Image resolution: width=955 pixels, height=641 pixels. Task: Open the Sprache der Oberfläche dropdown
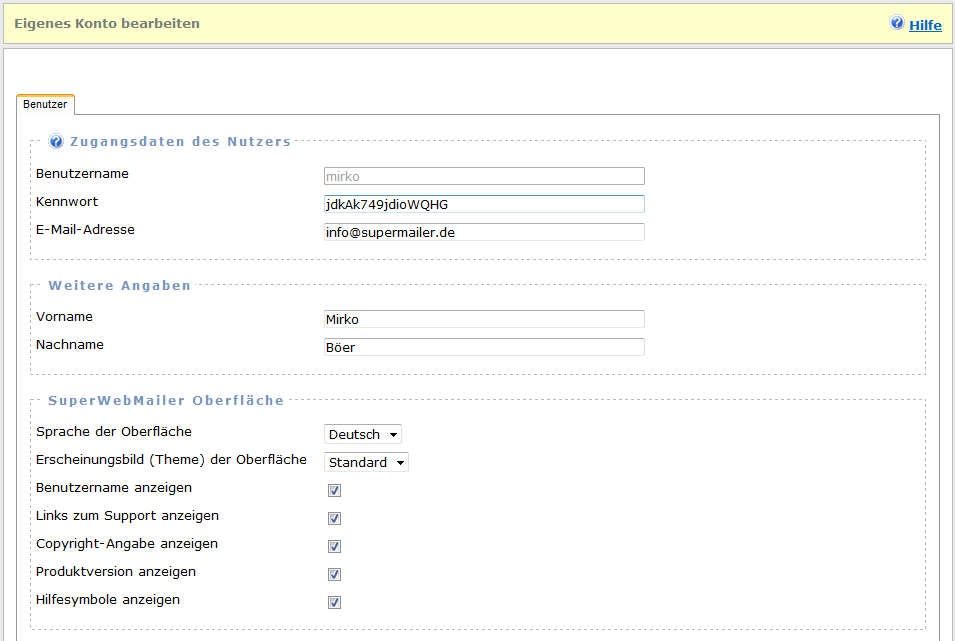363,434
